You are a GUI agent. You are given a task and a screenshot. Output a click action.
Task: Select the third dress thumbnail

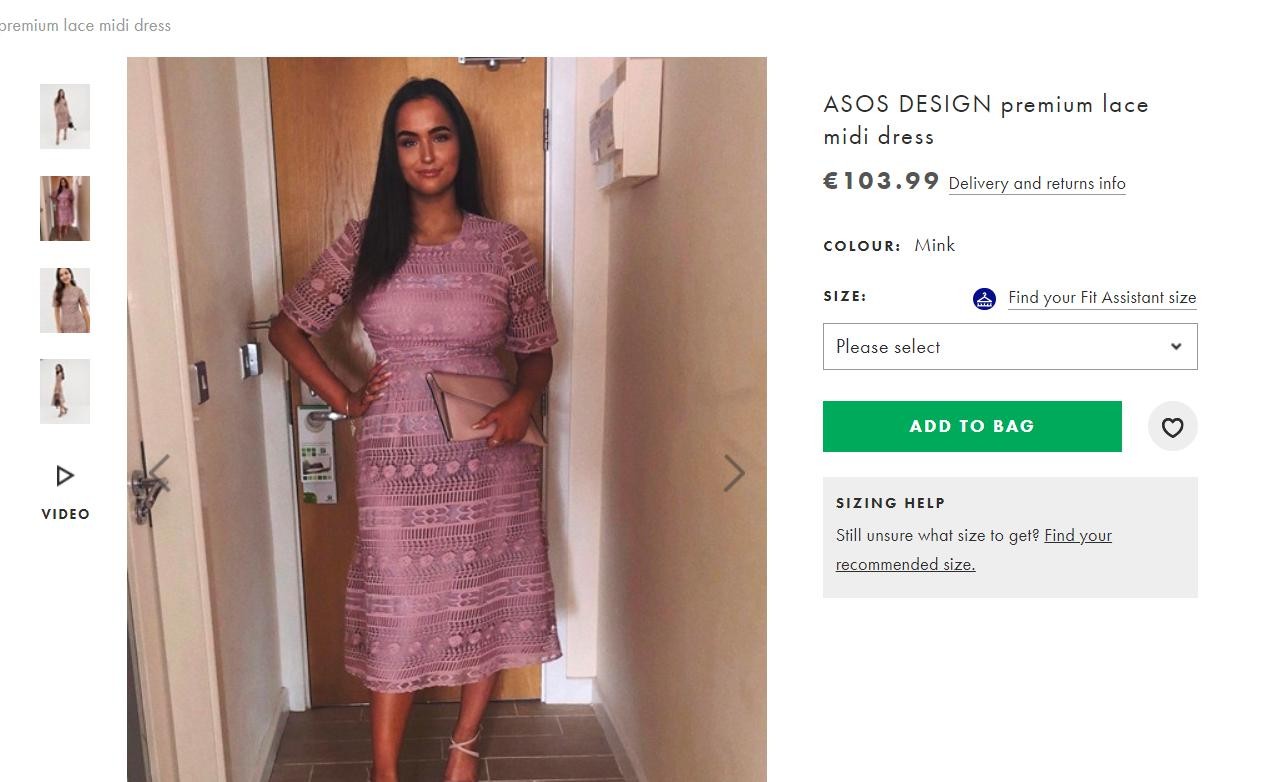pyautogui.click(x=65, y=300)
